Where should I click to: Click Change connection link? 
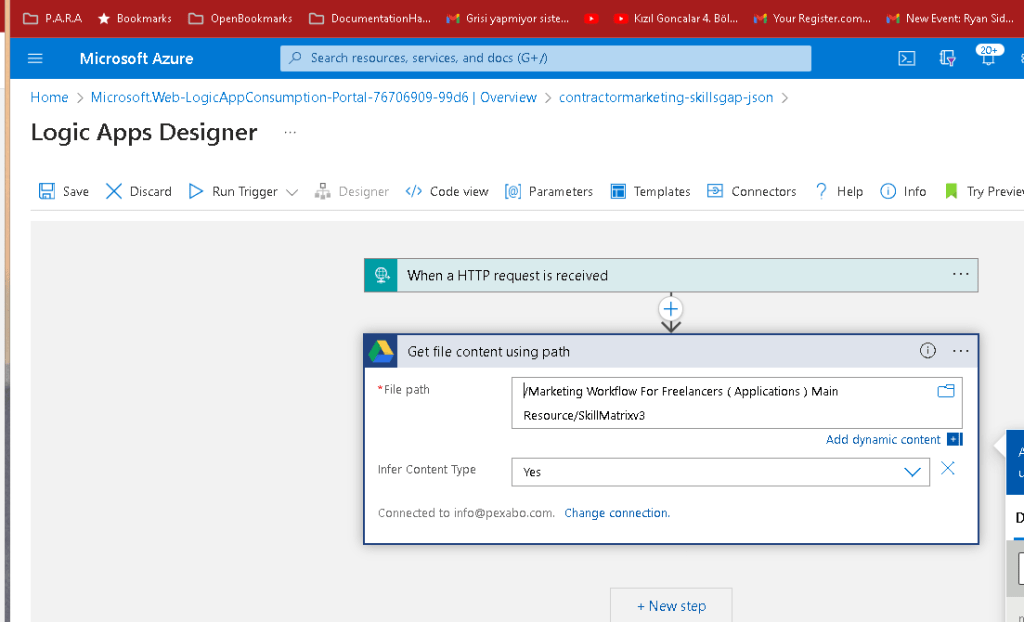click(617, 513)
